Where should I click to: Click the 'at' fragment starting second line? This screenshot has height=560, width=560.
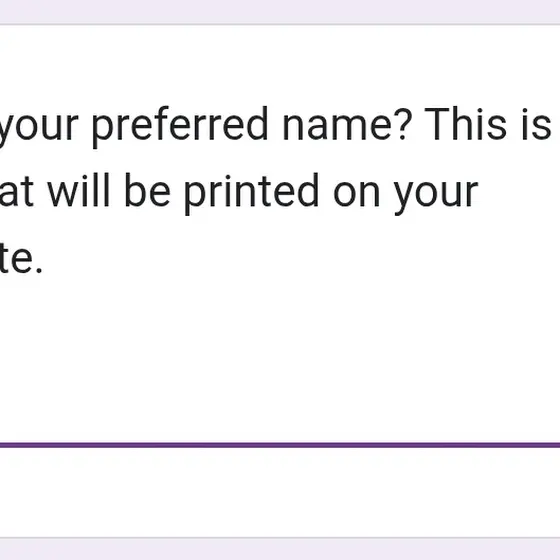(x=16, y=192)
